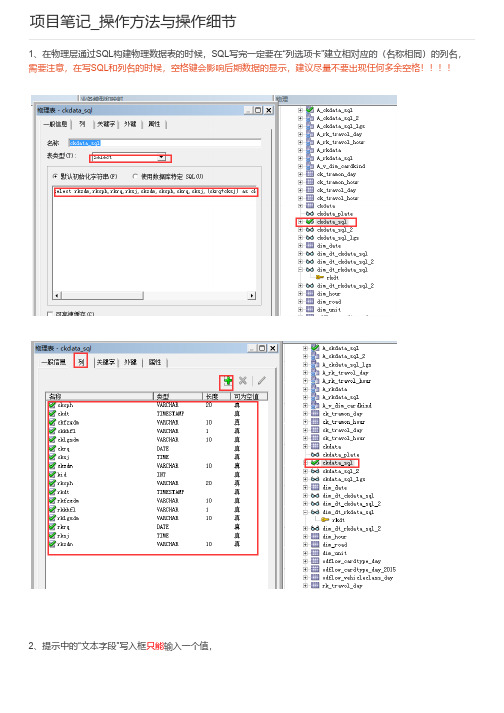504x713 pixels.
Task: Sort columns by the 类型 header
Action: pyautogui.click(x=177, y=397)
